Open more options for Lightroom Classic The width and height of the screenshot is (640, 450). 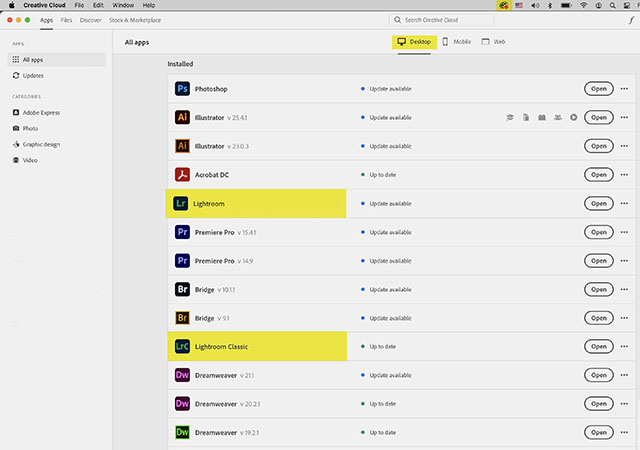click(624, 346)
